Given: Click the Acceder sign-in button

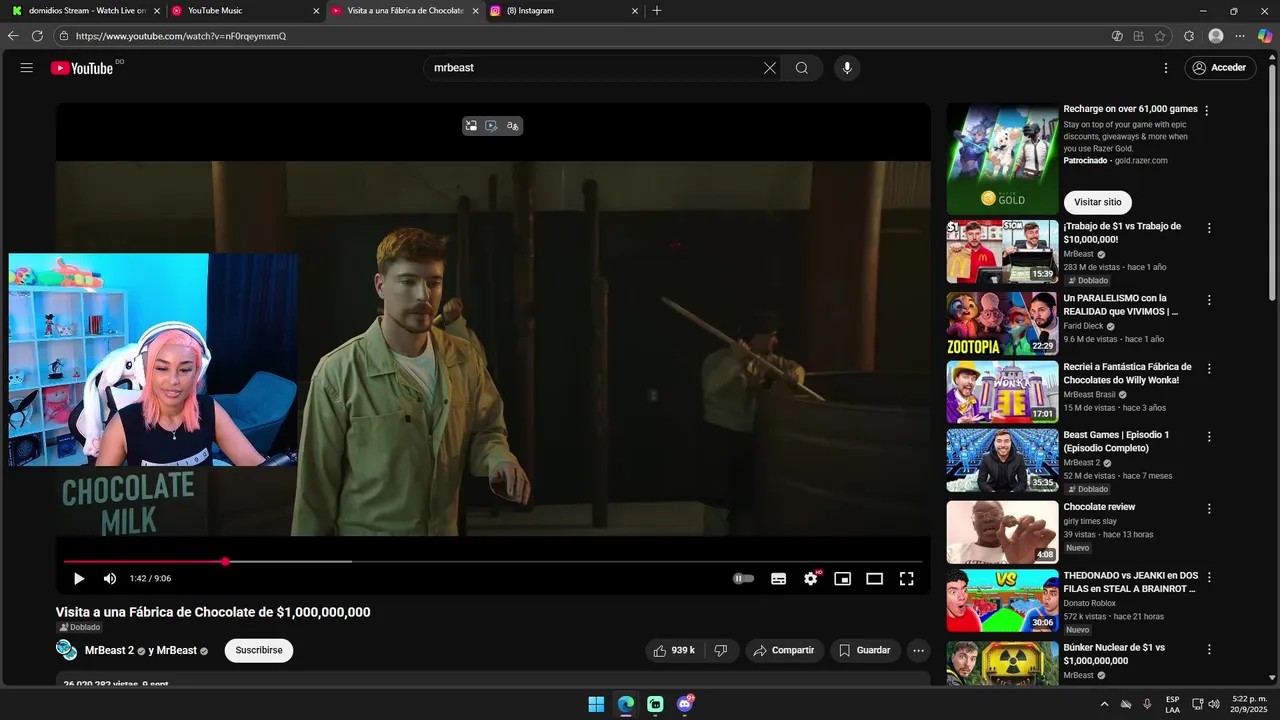Looking at the screenshot, I should pyautogui.click(x=1220, y=68).
